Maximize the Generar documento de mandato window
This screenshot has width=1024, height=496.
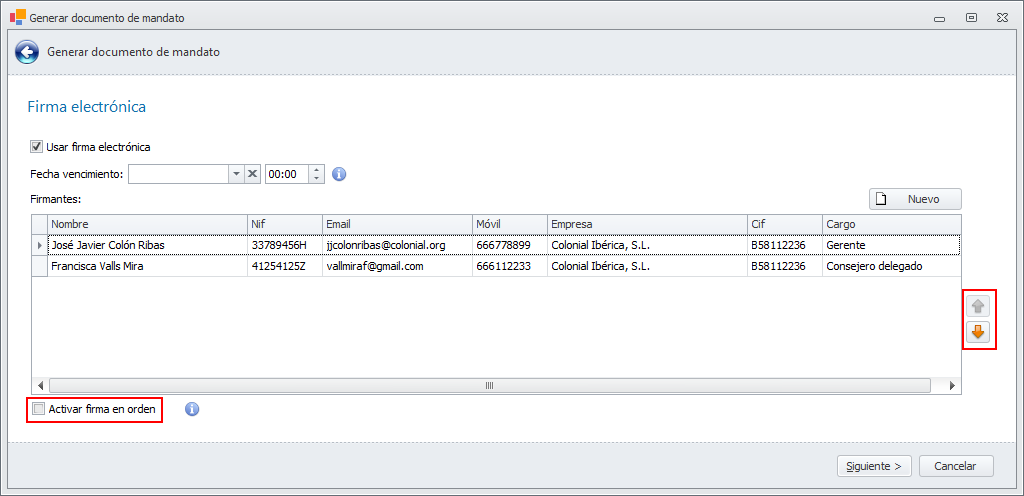pos(971,18)
